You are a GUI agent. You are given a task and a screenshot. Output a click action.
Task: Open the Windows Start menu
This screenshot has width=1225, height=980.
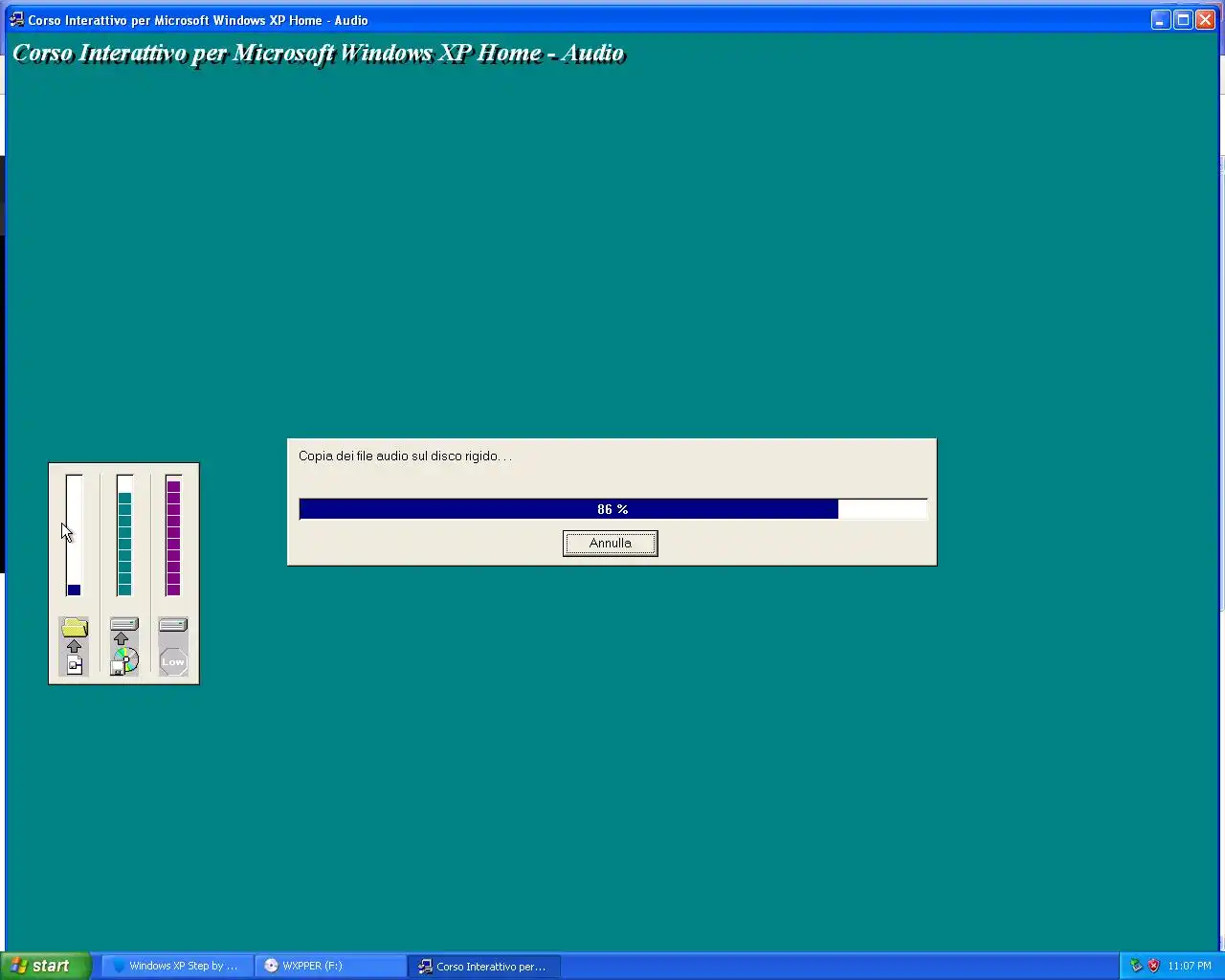click(46, 966)
